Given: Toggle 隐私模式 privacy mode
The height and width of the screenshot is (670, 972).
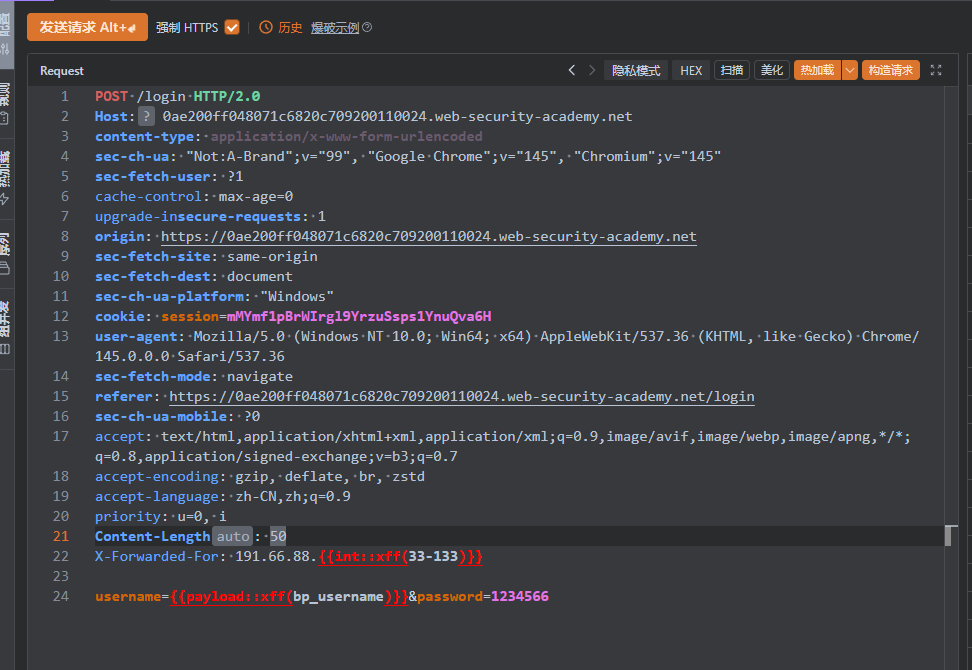Looking at the screenshot, I should tap(637, 70).
